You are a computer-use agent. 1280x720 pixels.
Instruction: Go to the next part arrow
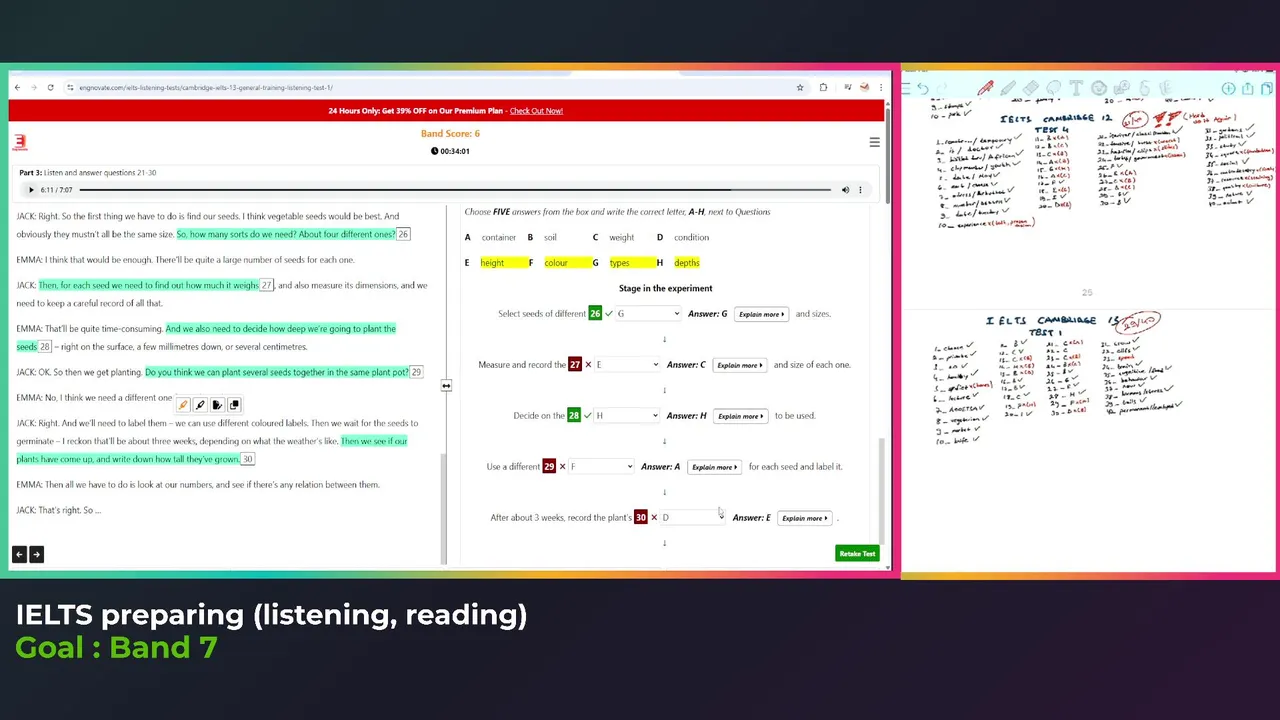36,554
